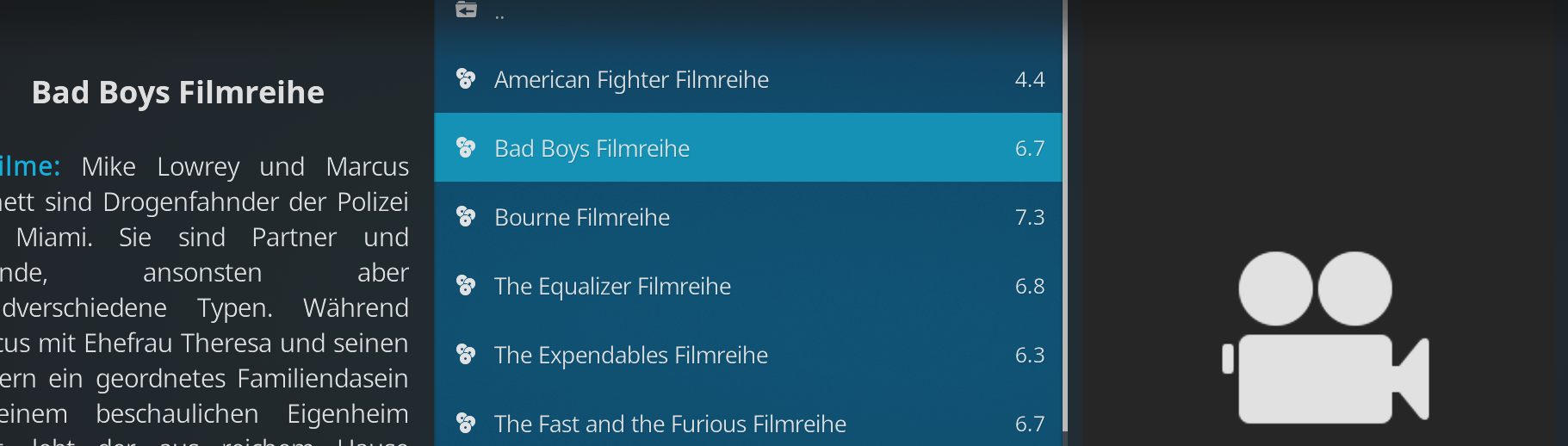
Task: Click the parent folder back icon
Action: pos(466,9)
